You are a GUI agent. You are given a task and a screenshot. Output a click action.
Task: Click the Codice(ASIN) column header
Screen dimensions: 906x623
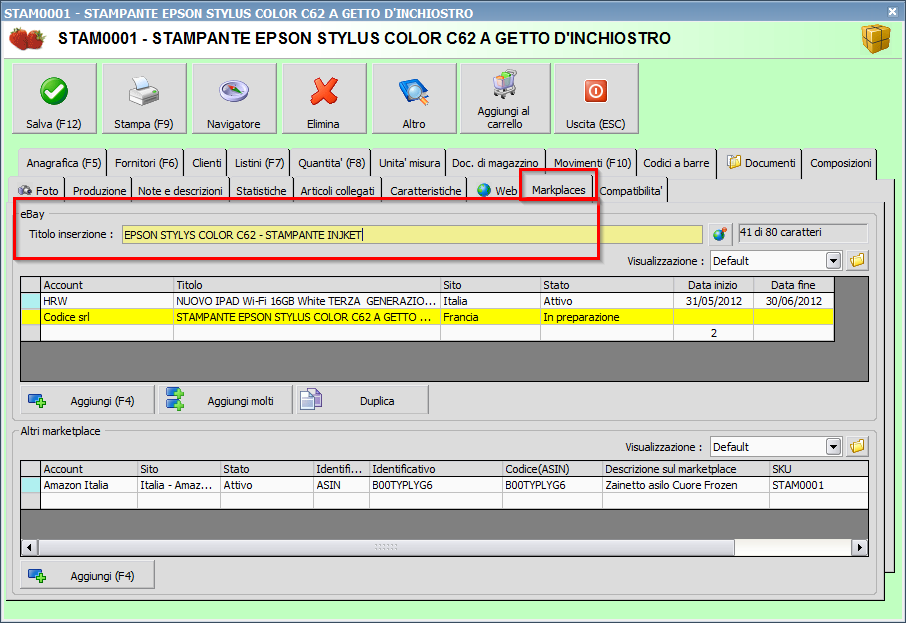pyautogui.click(x=552, y=469)
